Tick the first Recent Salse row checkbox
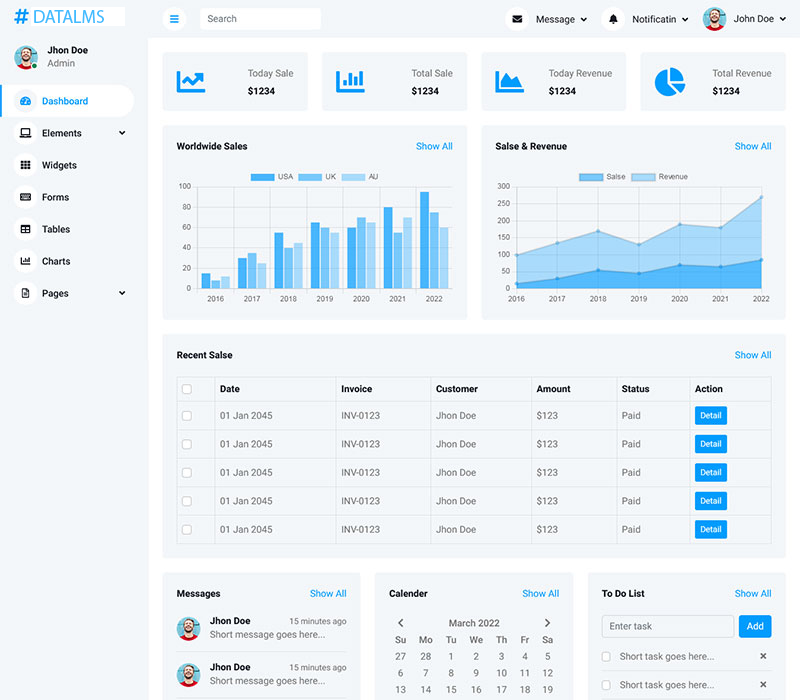 pos(187,416)
